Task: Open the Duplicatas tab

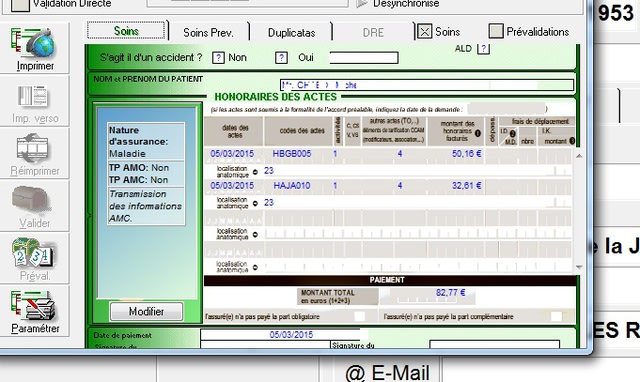Action: [291, 32]
